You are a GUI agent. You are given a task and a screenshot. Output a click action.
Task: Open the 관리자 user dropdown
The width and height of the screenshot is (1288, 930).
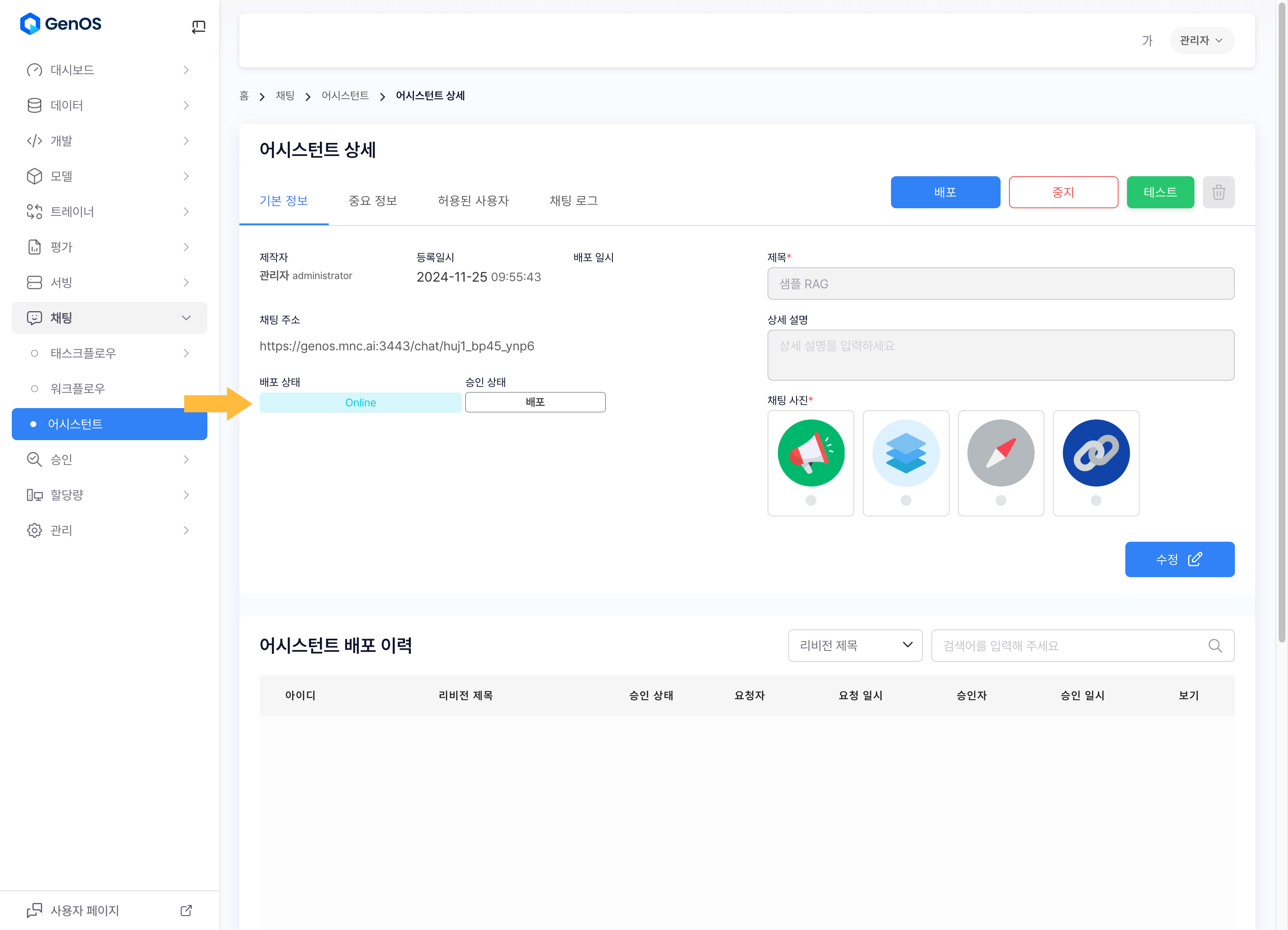[1201, 40]
